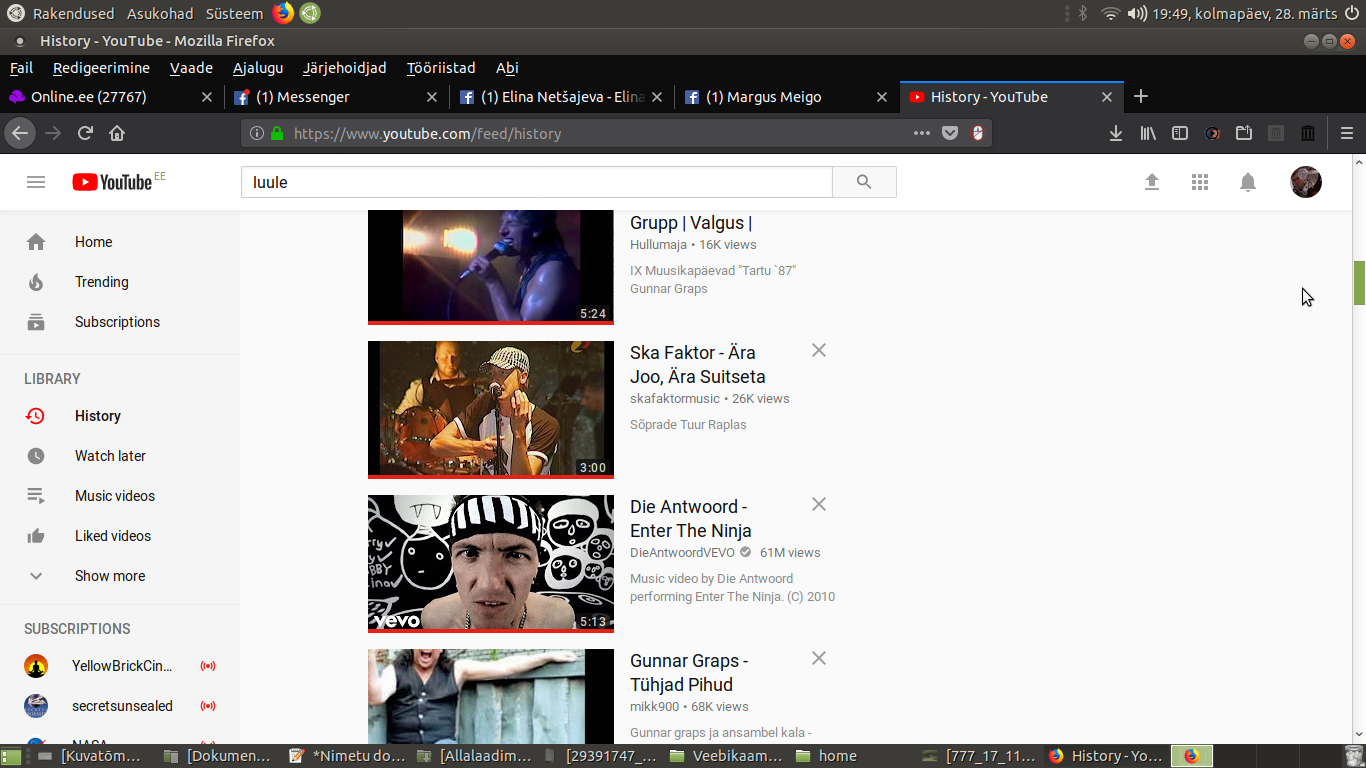
Task: Click the Wi-Fi network indicator
Action: click(1109, 14)
